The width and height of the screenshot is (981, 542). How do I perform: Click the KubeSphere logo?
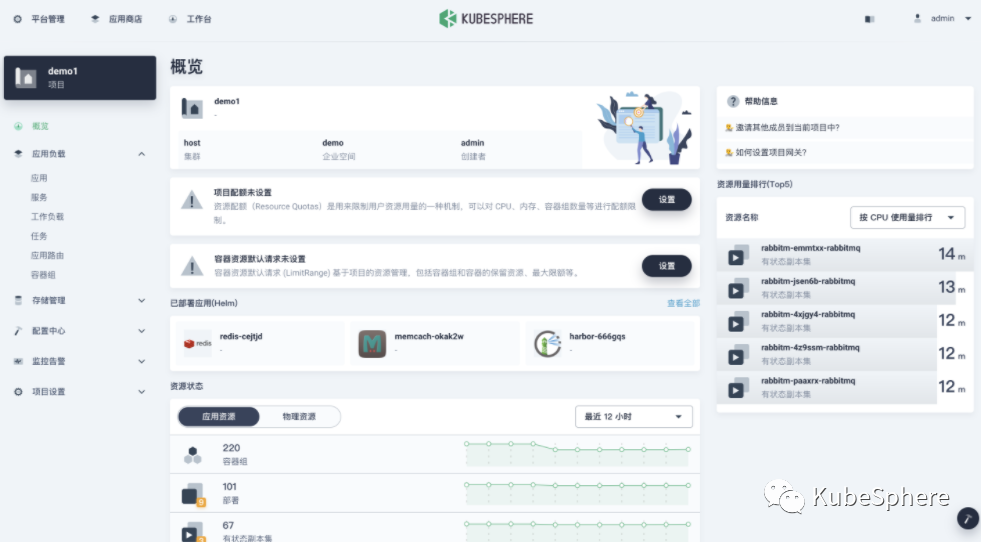click(486, 19)
